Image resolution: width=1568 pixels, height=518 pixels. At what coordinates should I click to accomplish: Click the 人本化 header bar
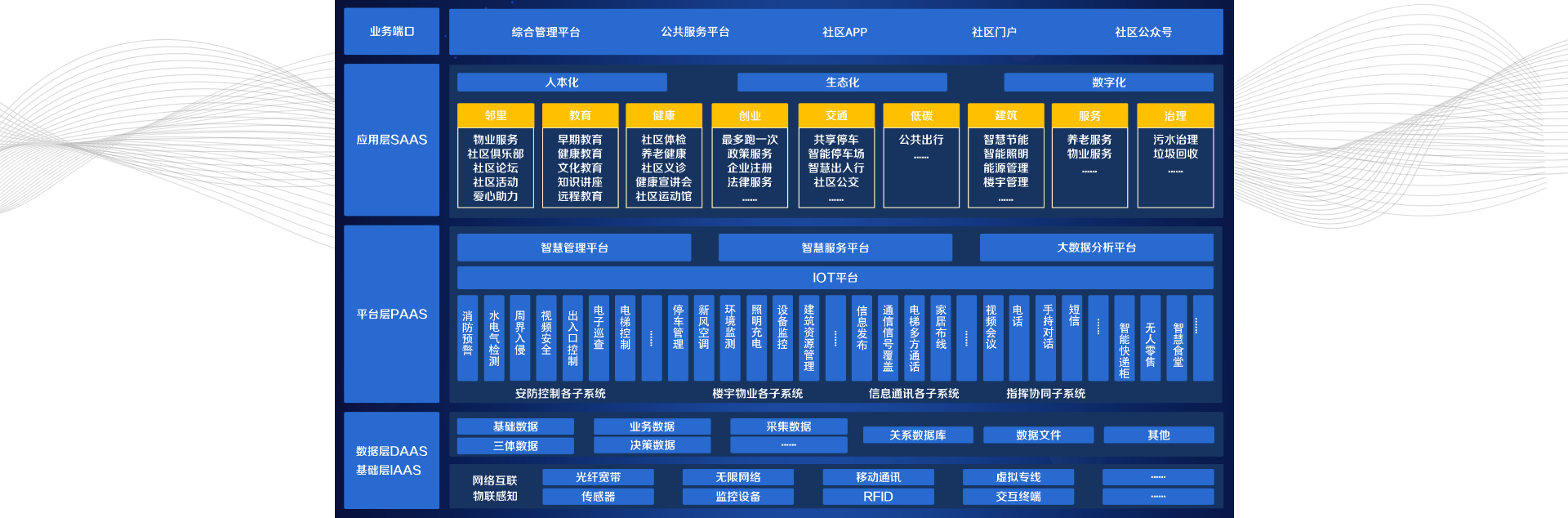[x=562, y=83]
